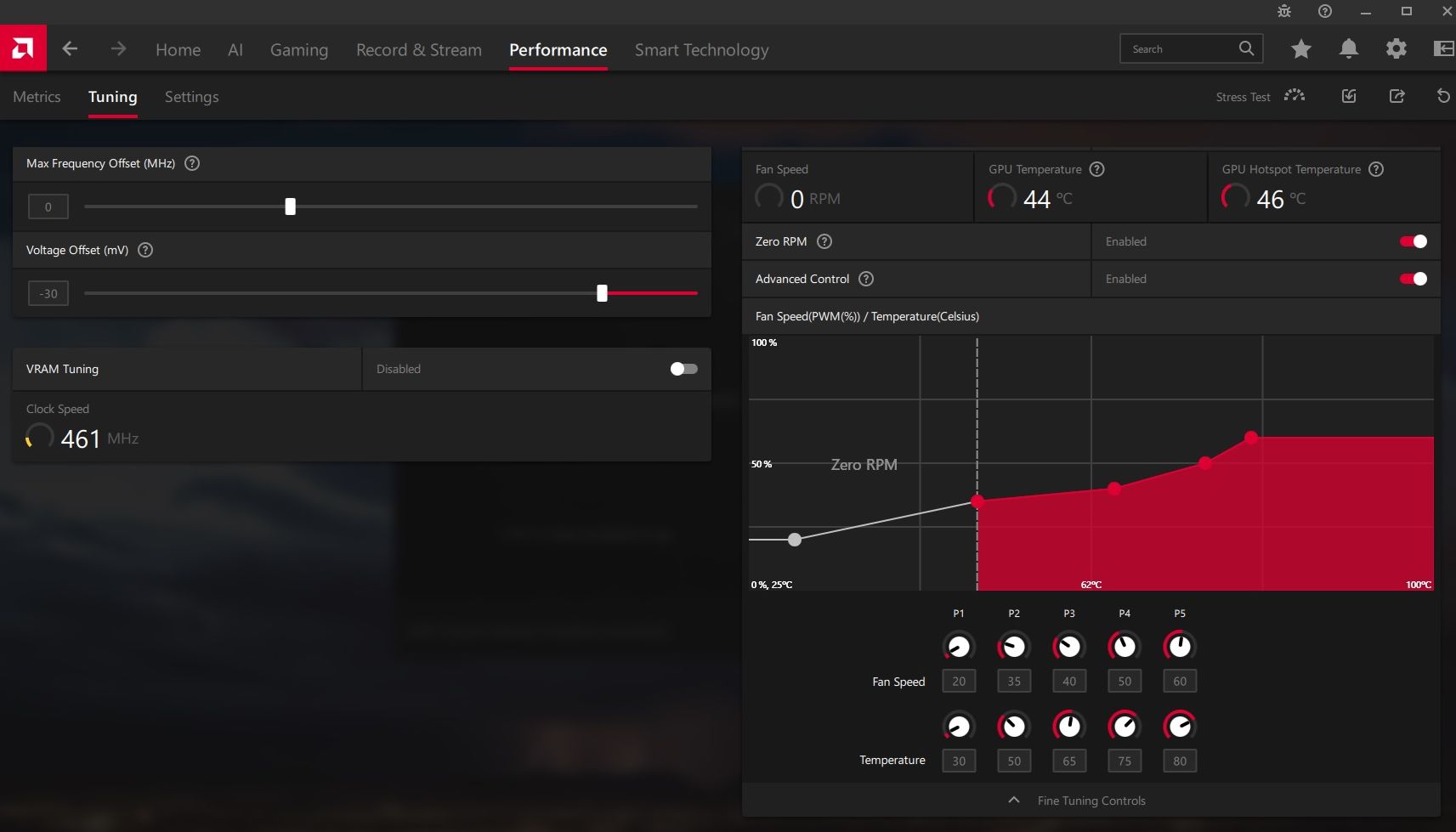
Task: Collapse Fine Tuning Controls chevron
Action: [1013, 800]
